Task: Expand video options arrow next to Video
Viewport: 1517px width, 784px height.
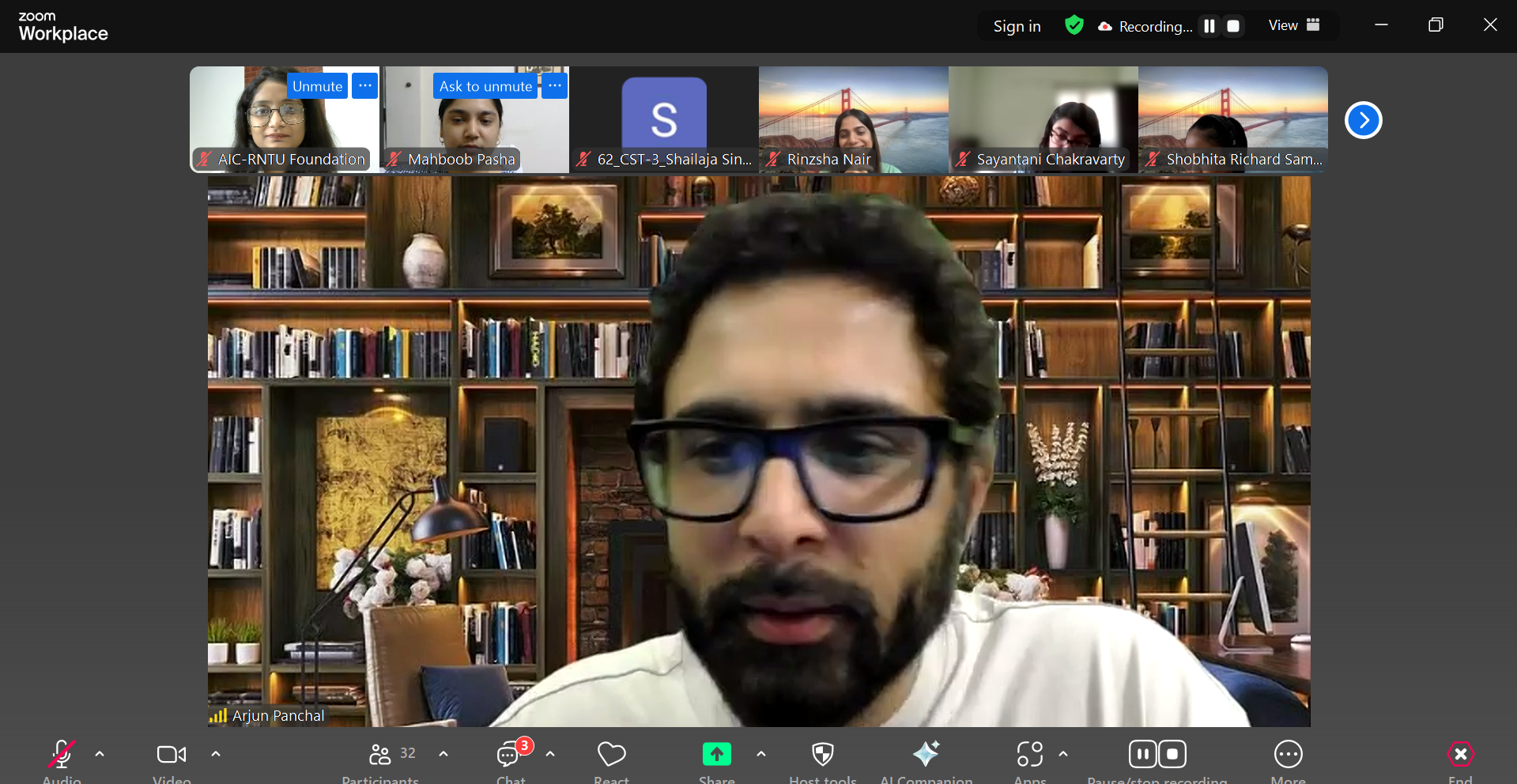Action: (216, 754)
